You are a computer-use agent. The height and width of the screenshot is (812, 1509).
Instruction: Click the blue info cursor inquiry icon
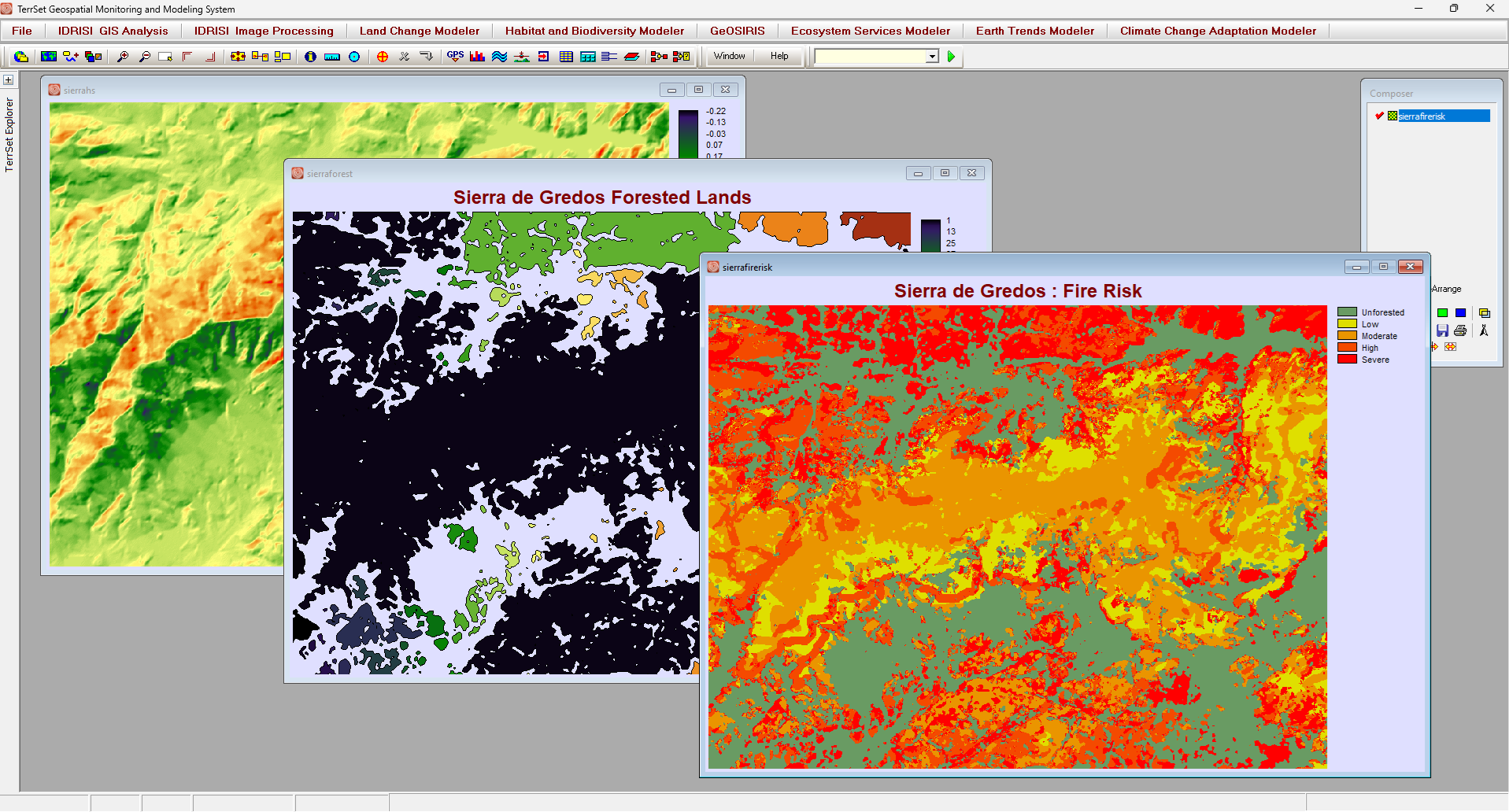click(x=310, y=57)
